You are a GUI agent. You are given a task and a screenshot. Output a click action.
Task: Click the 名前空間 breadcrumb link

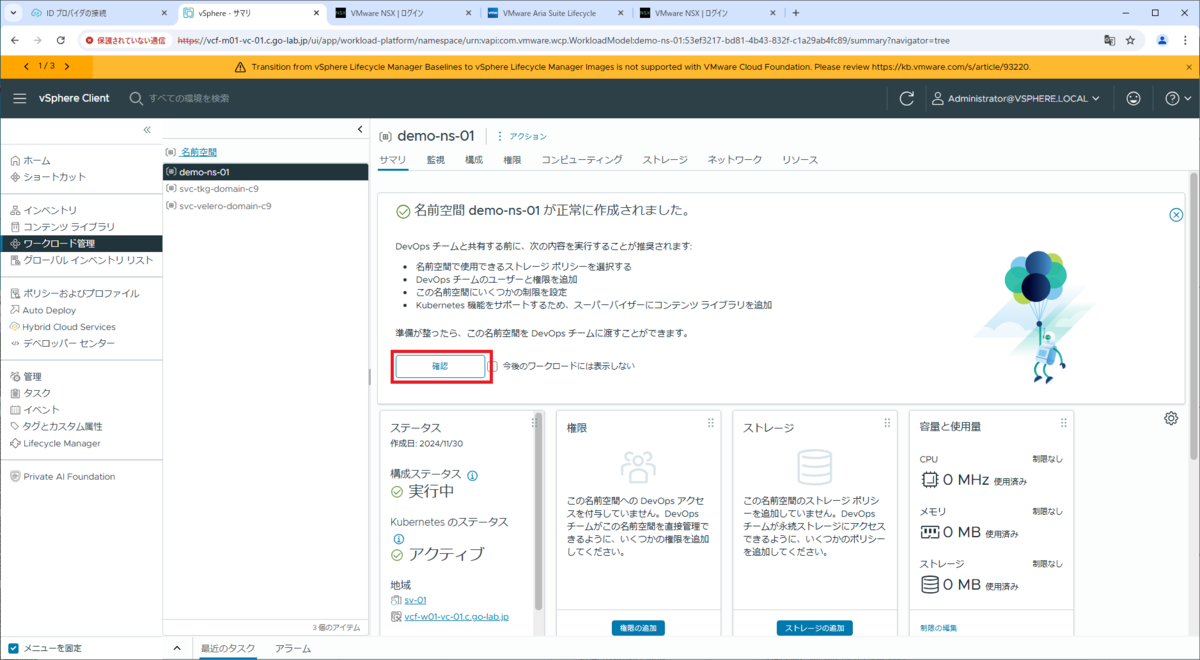198,152
